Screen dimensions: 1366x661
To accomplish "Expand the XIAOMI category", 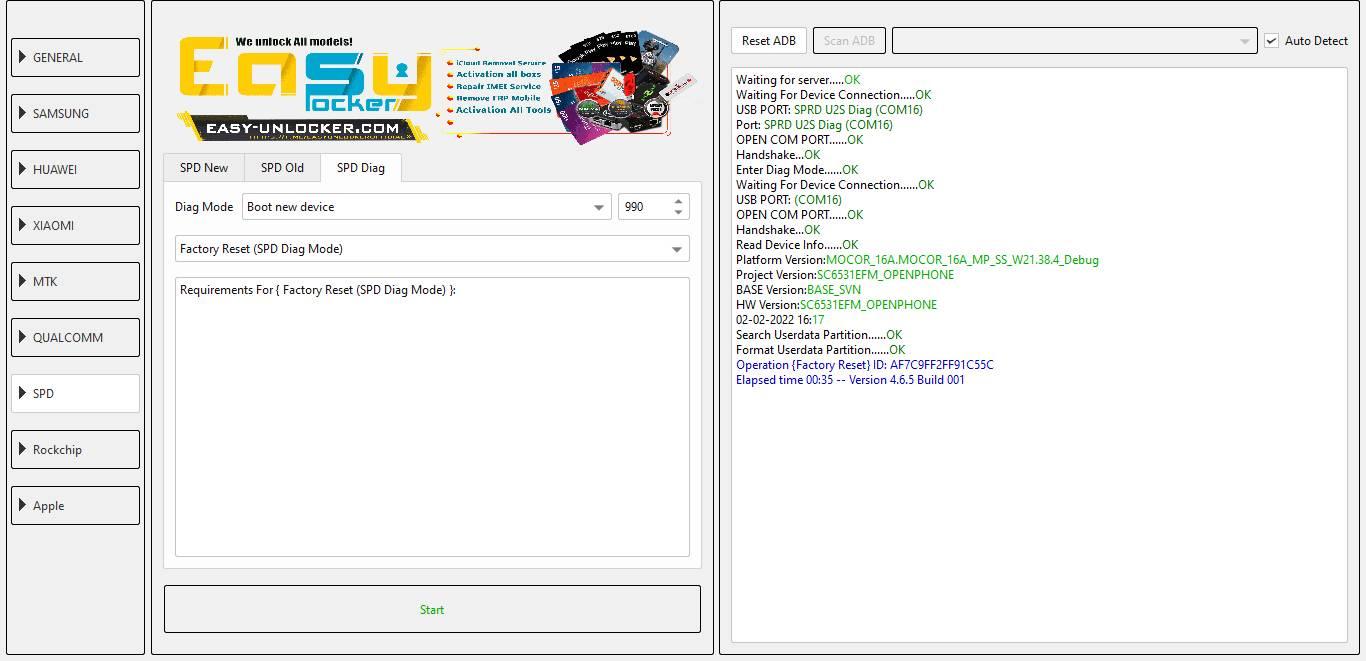I will point(75,225).
